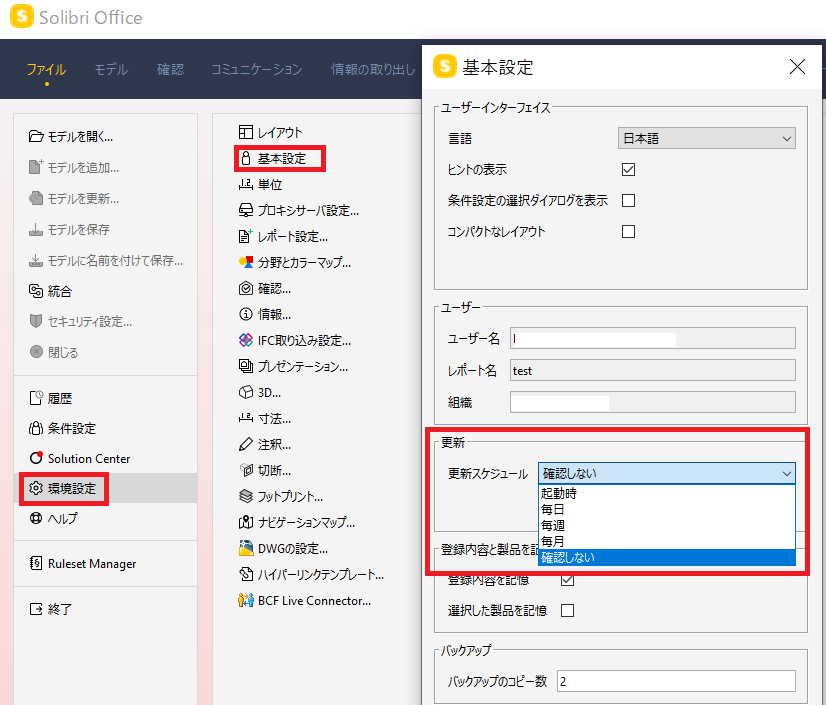The width and height of the screenshot is (826, 705).
Task: Switch to the ファイル tab
Action: click(x=46, y=70)
